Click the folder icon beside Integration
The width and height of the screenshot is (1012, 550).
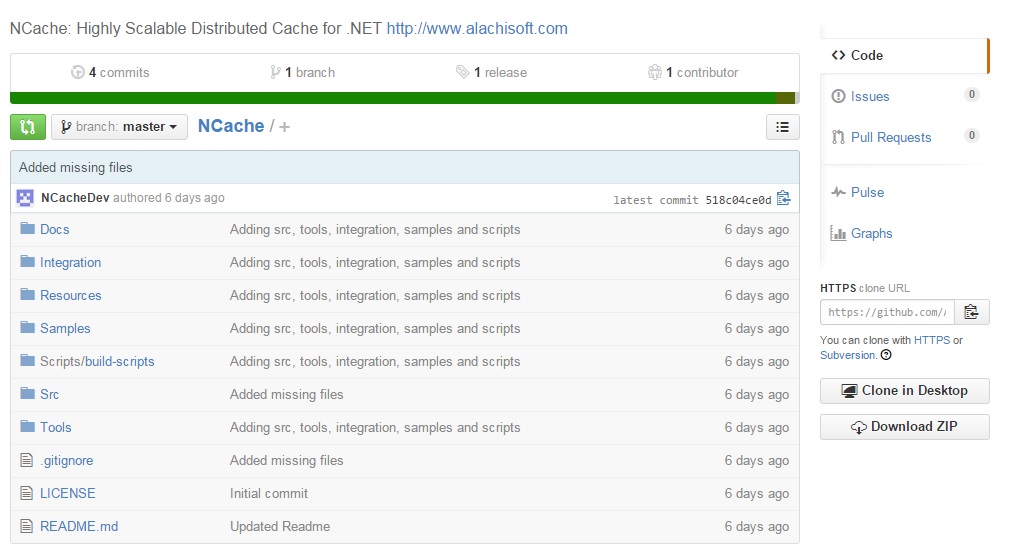(x=27, y=261)
